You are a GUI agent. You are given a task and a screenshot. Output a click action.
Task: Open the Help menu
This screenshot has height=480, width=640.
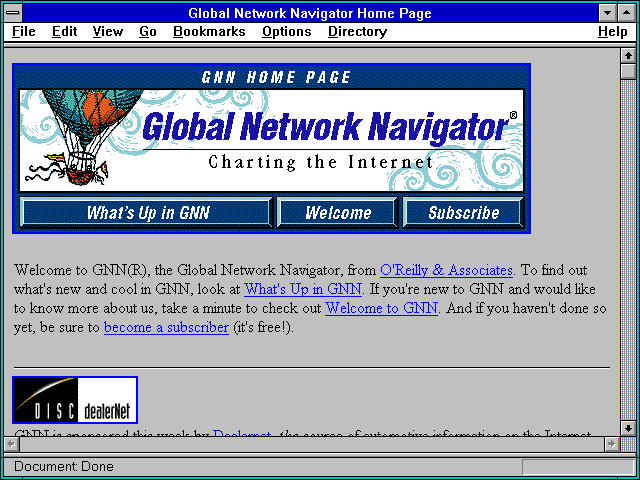point(613,32)
